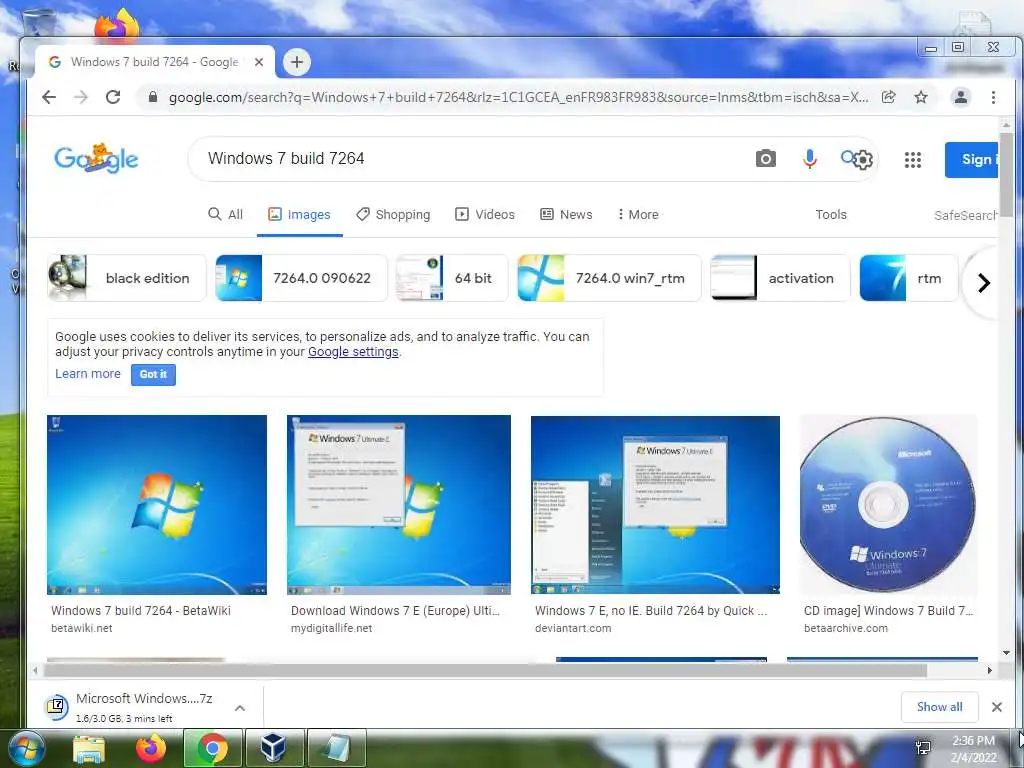Screen dimensions: 1024x768
Task: Click the Download Windows 7 E (Europe) caption
Action: 395,611
